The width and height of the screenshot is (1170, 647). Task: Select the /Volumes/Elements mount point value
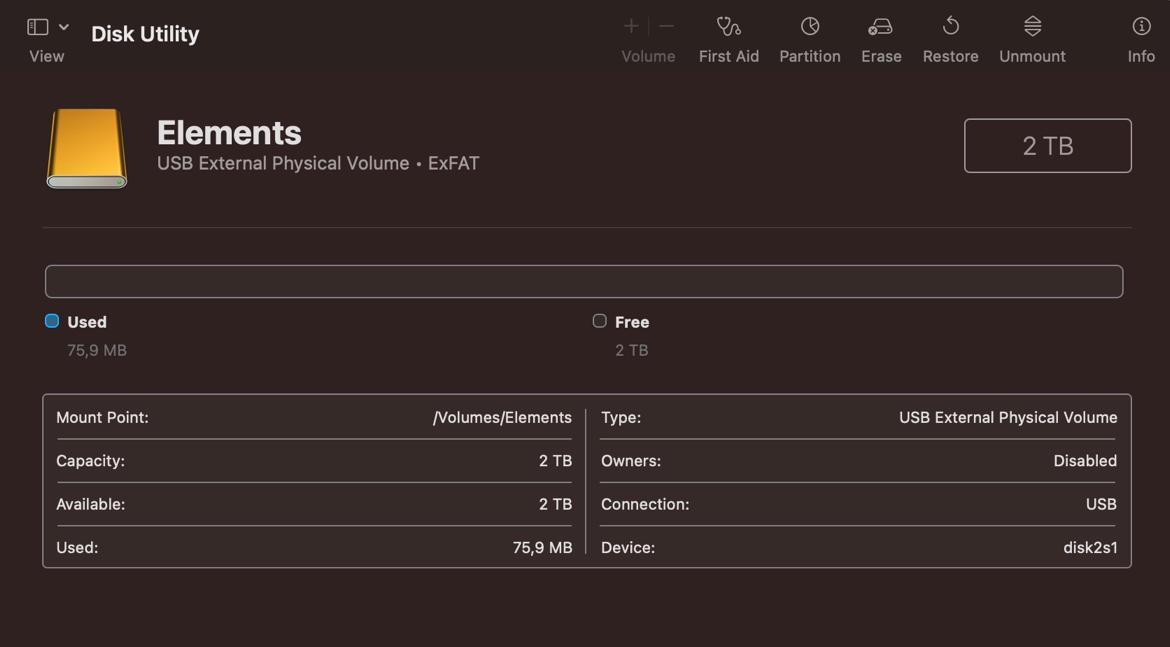click(502, 417)
